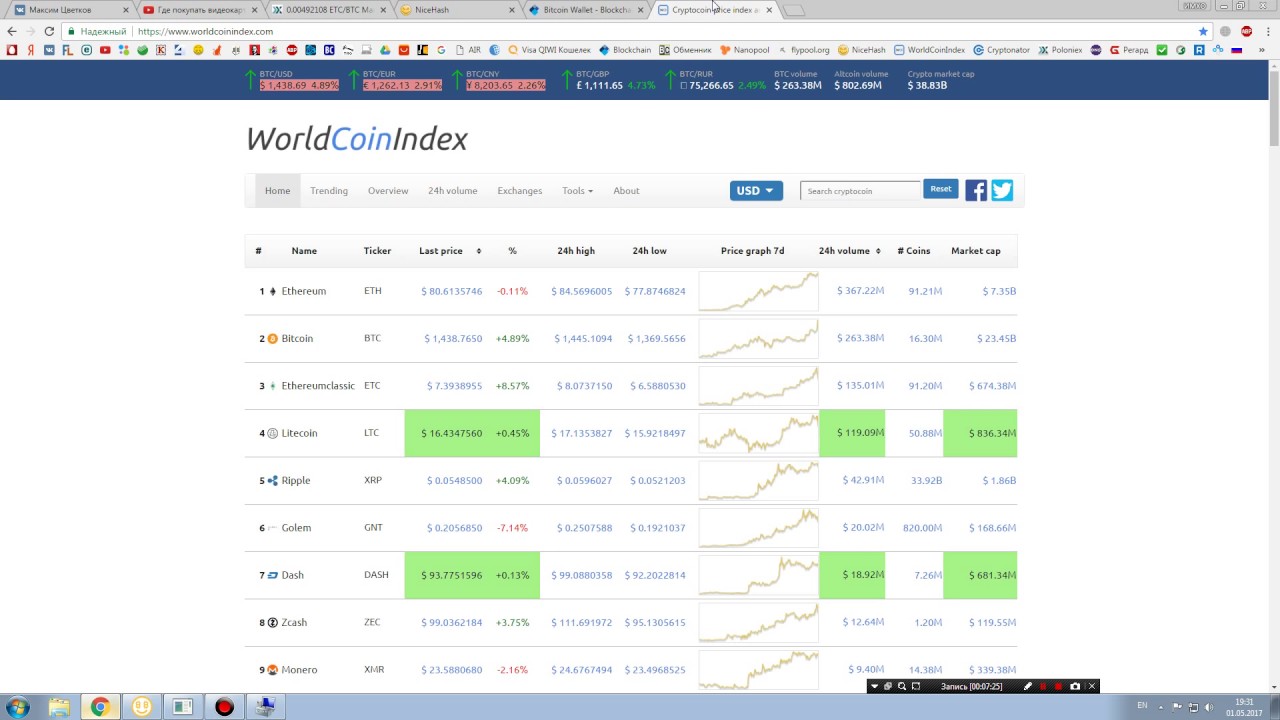Click the Monero coin icon in row 9
Screen dimensions: 1280x720
[x=273, y=670]
